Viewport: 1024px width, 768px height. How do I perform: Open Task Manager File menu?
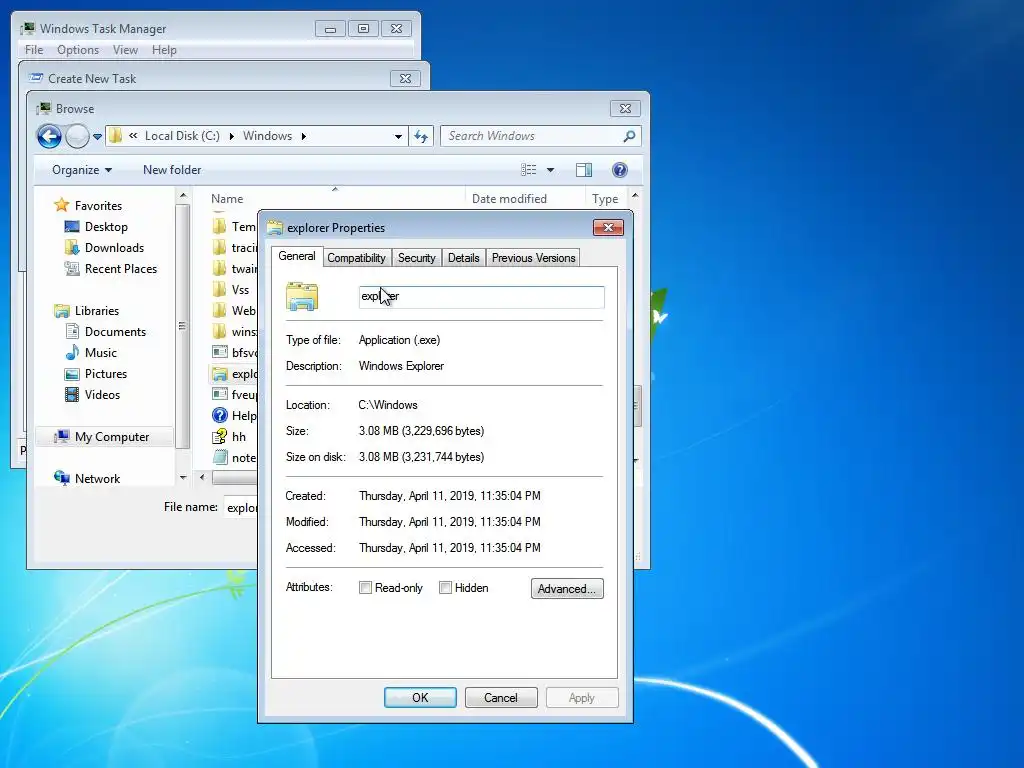click(x=34, y=50)
